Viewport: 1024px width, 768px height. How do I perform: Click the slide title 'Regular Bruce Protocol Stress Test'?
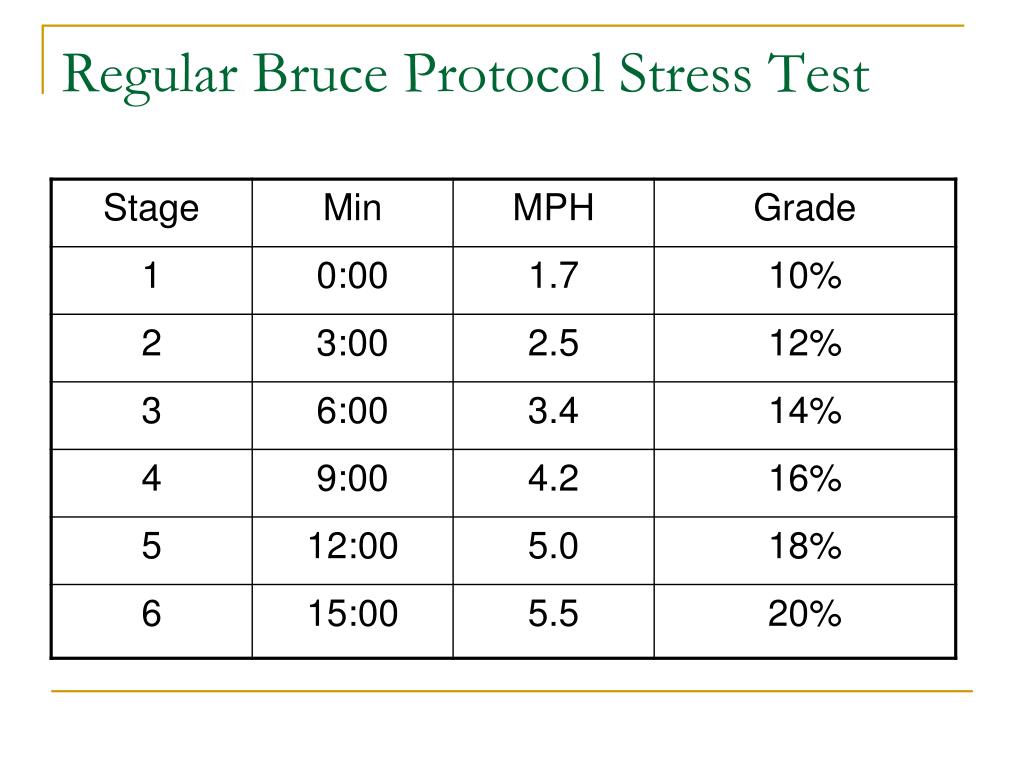tap(465, 75)
